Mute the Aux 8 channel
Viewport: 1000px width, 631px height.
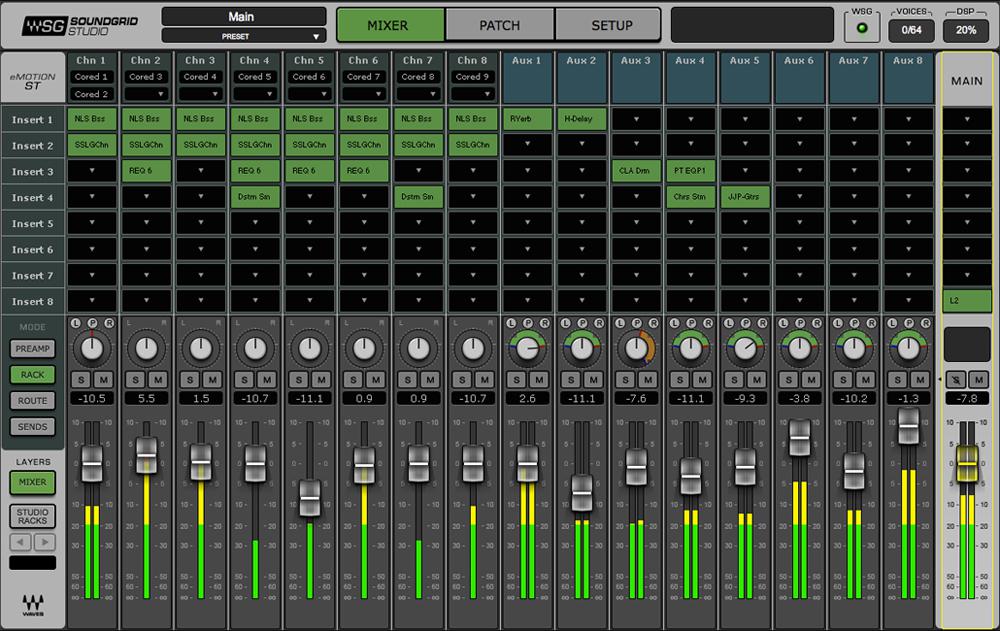point(920,379)
